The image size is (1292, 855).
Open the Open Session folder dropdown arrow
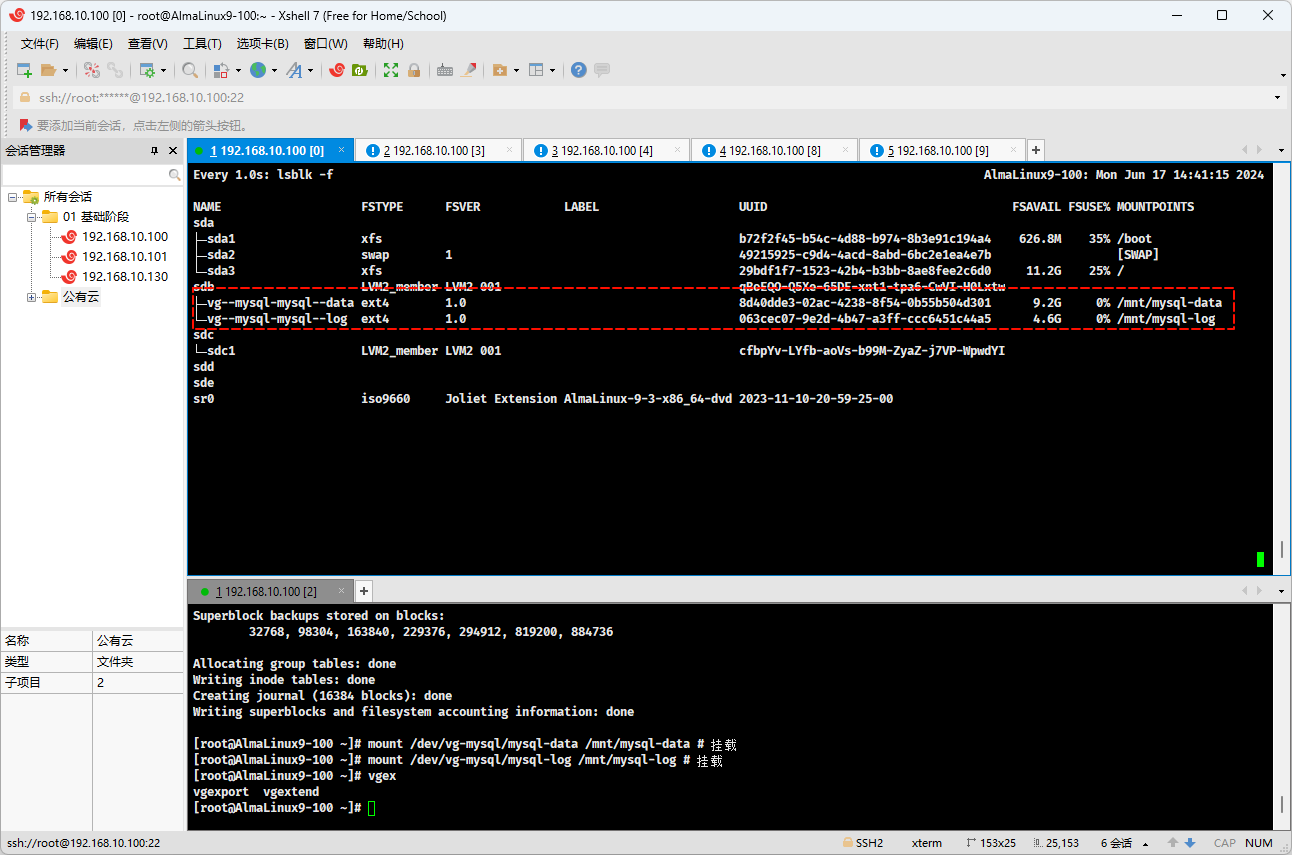tap(66, 70)
